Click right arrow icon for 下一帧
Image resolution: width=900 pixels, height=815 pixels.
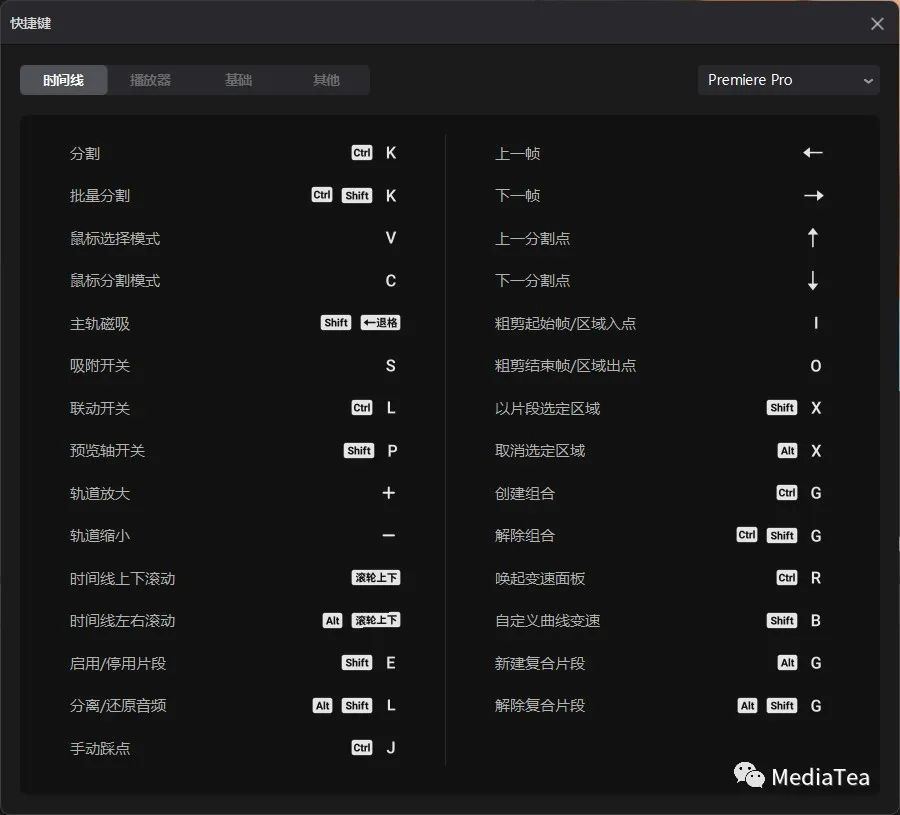point(813,196)
